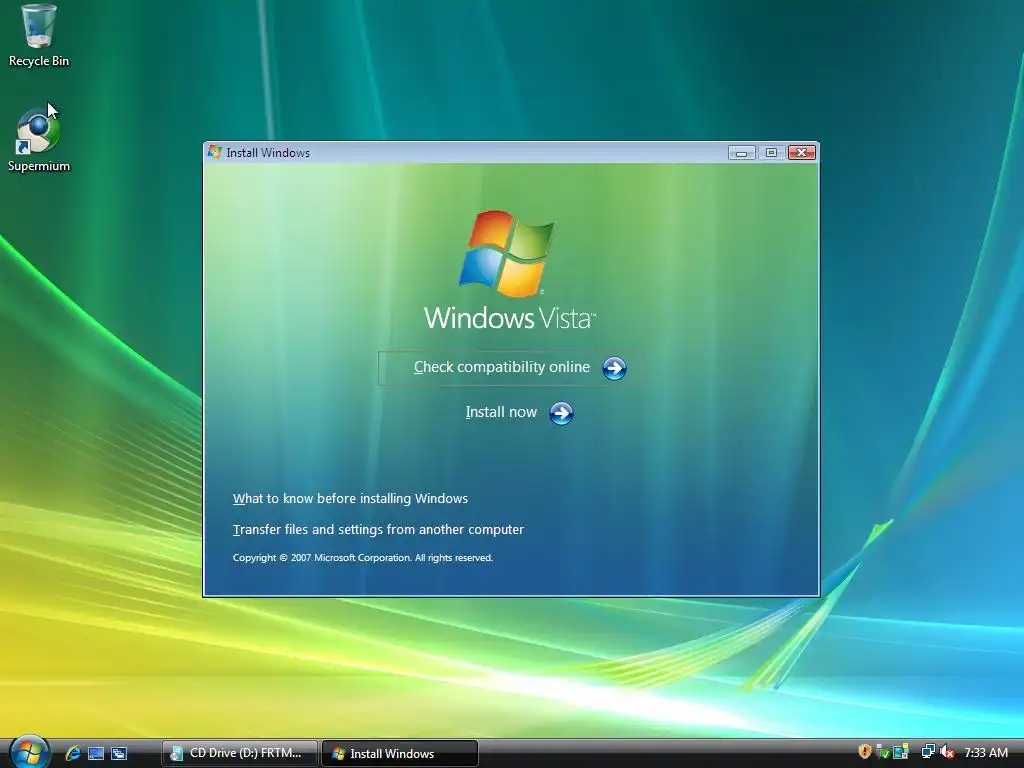This screenshot has height=768, width=1024.
Task: Click the colorful squares tray icon right of the green check
Action: (901, 752)
